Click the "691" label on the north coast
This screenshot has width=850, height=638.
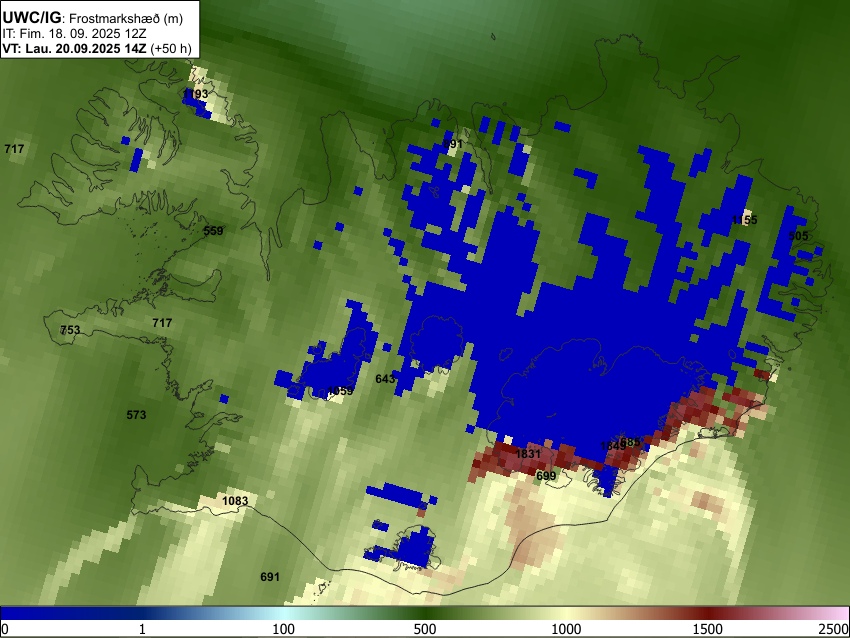(453, 144)
